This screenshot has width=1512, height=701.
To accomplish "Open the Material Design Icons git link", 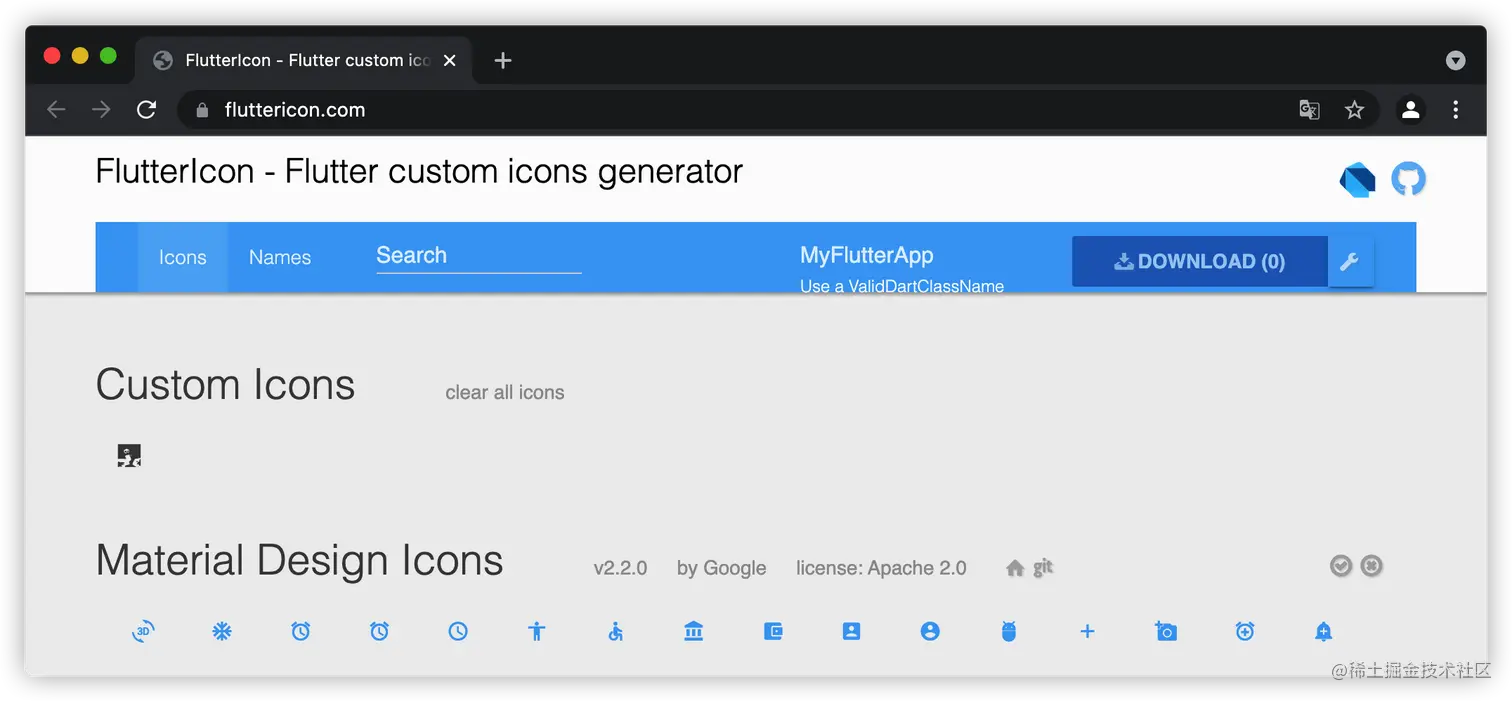I will pos(1043,567).
